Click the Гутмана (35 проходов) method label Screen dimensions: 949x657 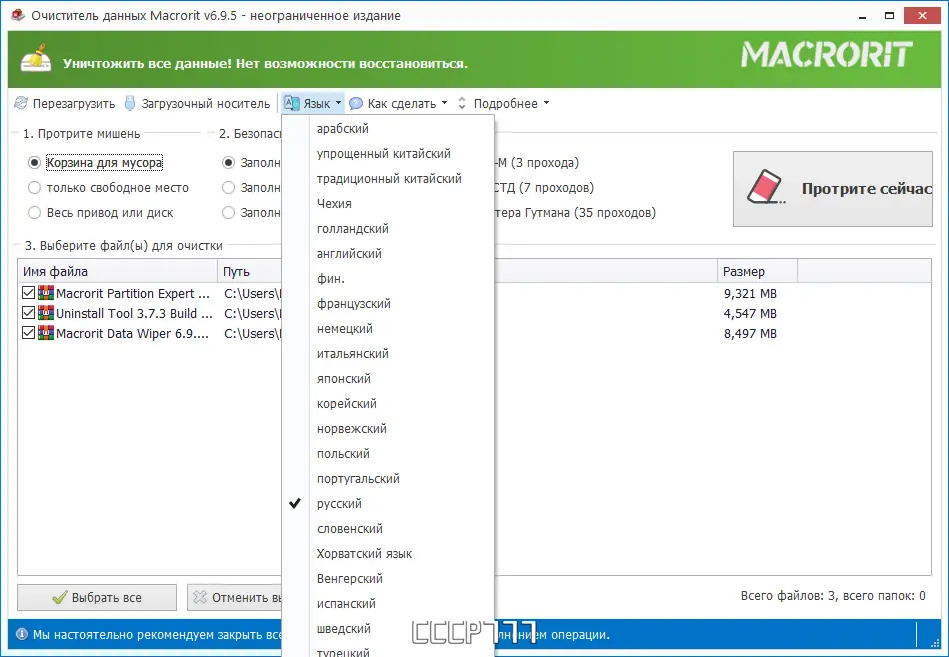[575, 212]
